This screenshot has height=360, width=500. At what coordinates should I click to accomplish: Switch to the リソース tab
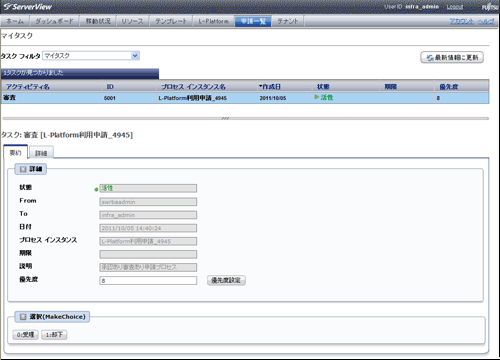(x=132, y=21)
